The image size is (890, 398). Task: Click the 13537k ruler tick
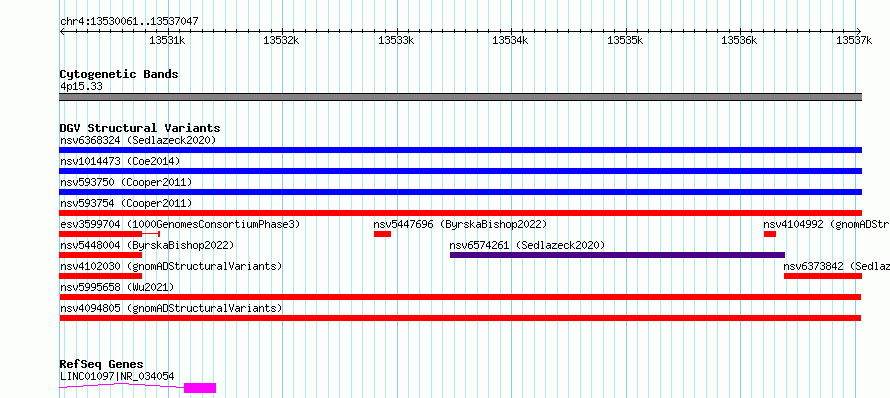click(x=855, y=40)
